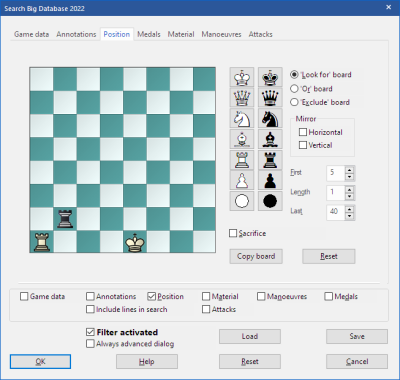Decrease the Length value with down arrow

pyautogui.click(x=349, y=196)
